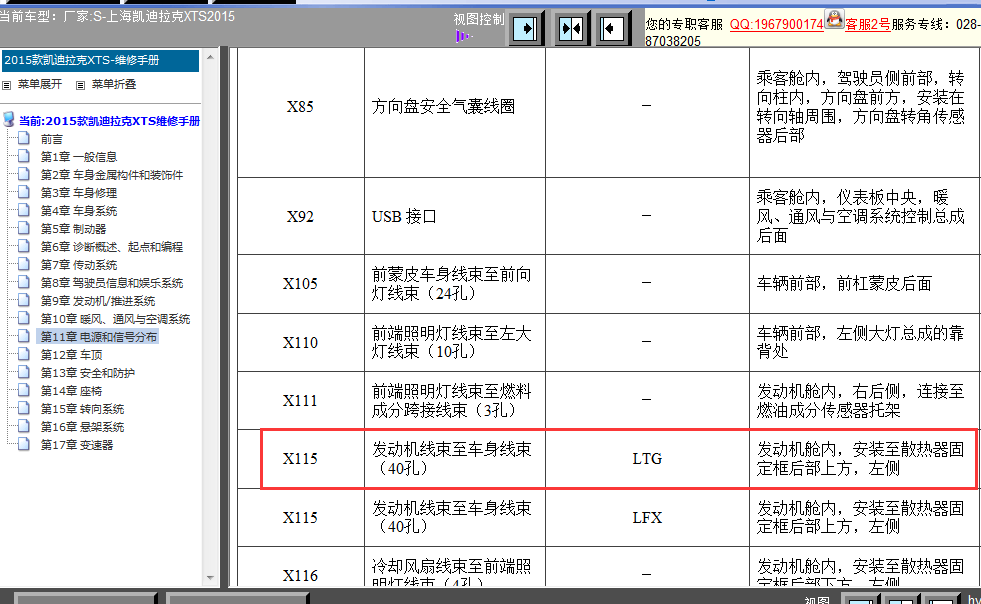The height and width of the screenshot is (604, 981).
Task: Click 前蒙皮车身线束至前向灯线束（24孔） cell
Action: [455, 284]
